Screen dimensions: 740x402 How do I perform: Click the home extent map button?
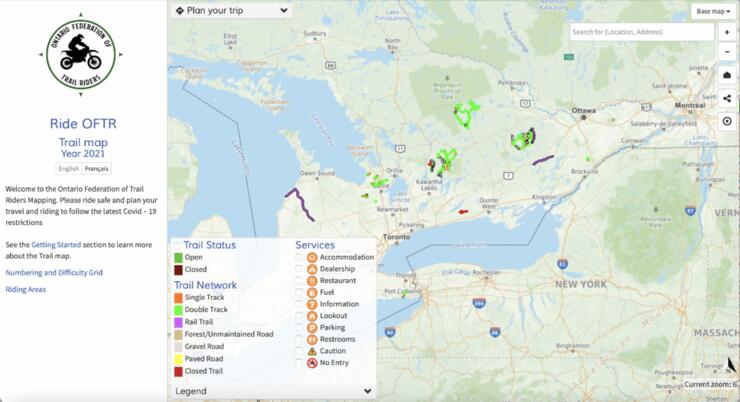coord(727,75)
